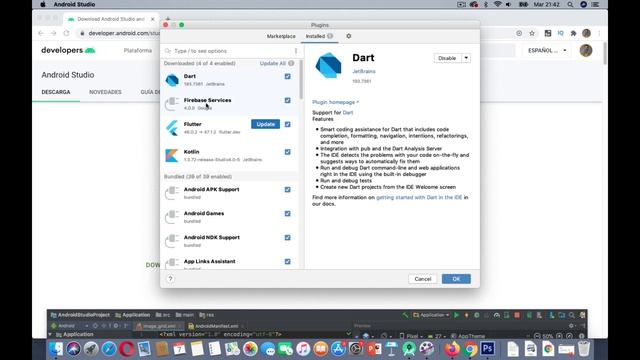This screenshot has width=640, height=360.
Task: Open the Plugin homepage link
Action: click(x=335, y=102)
